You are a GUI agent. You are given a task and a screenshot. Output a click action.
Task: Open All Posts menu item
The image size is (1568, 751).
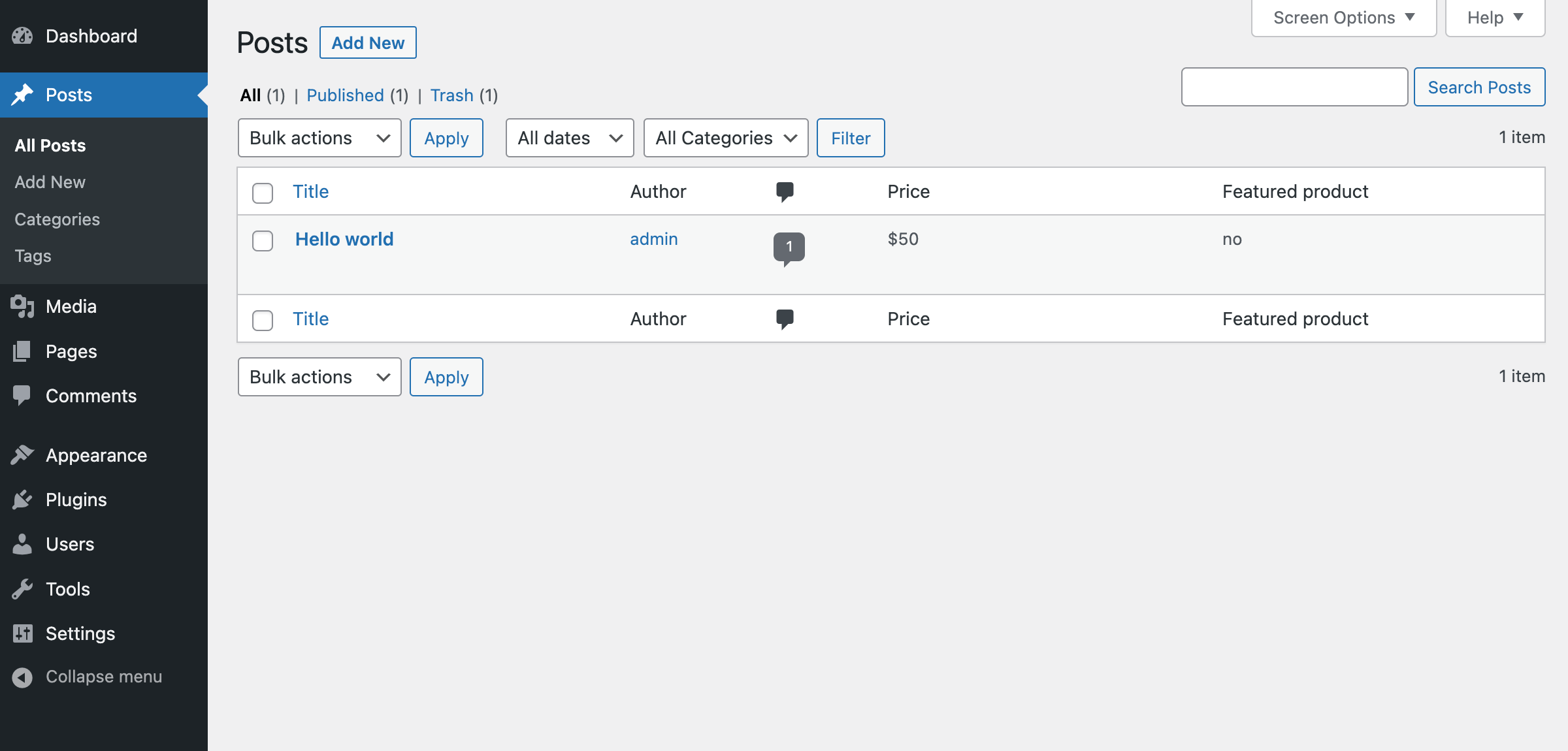(x=50, y=145)
